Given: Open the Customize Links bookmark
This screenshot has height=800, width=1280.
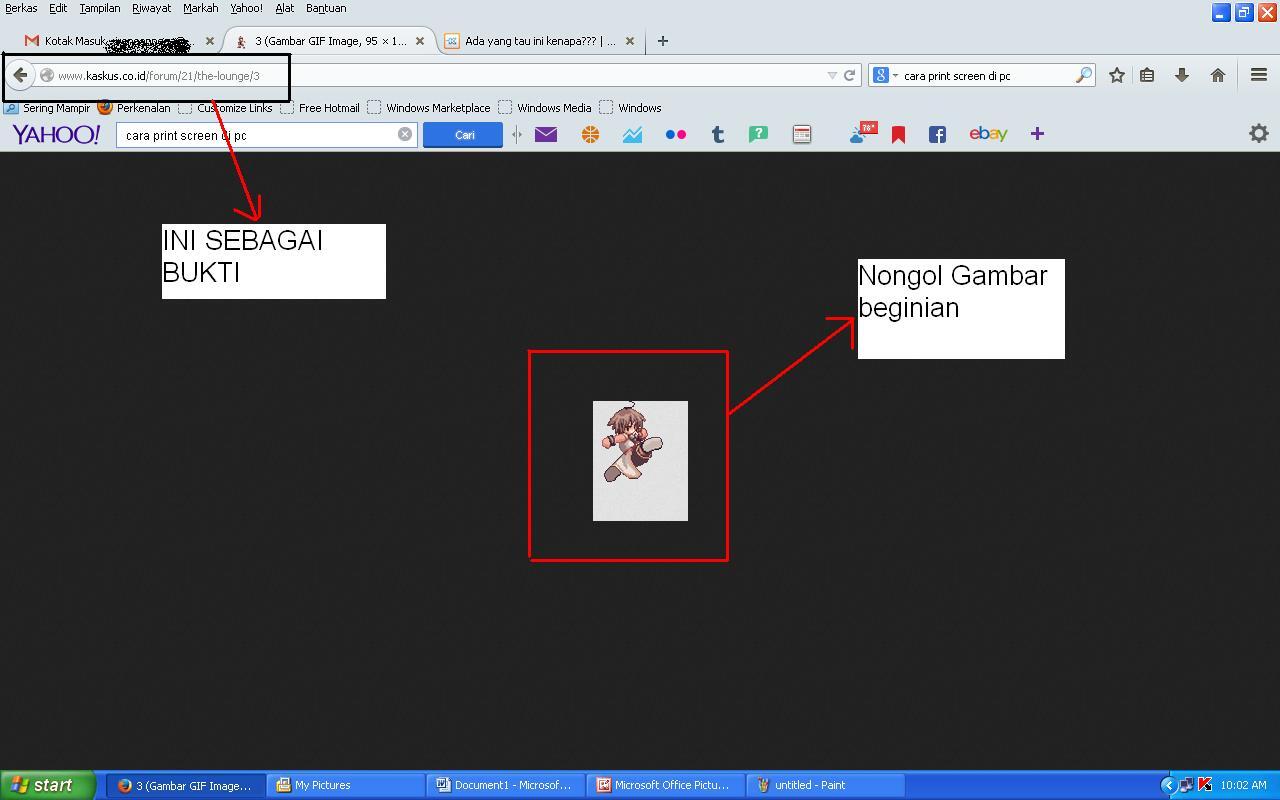Looking at the screenshot, I should click(x=225, y=107).
